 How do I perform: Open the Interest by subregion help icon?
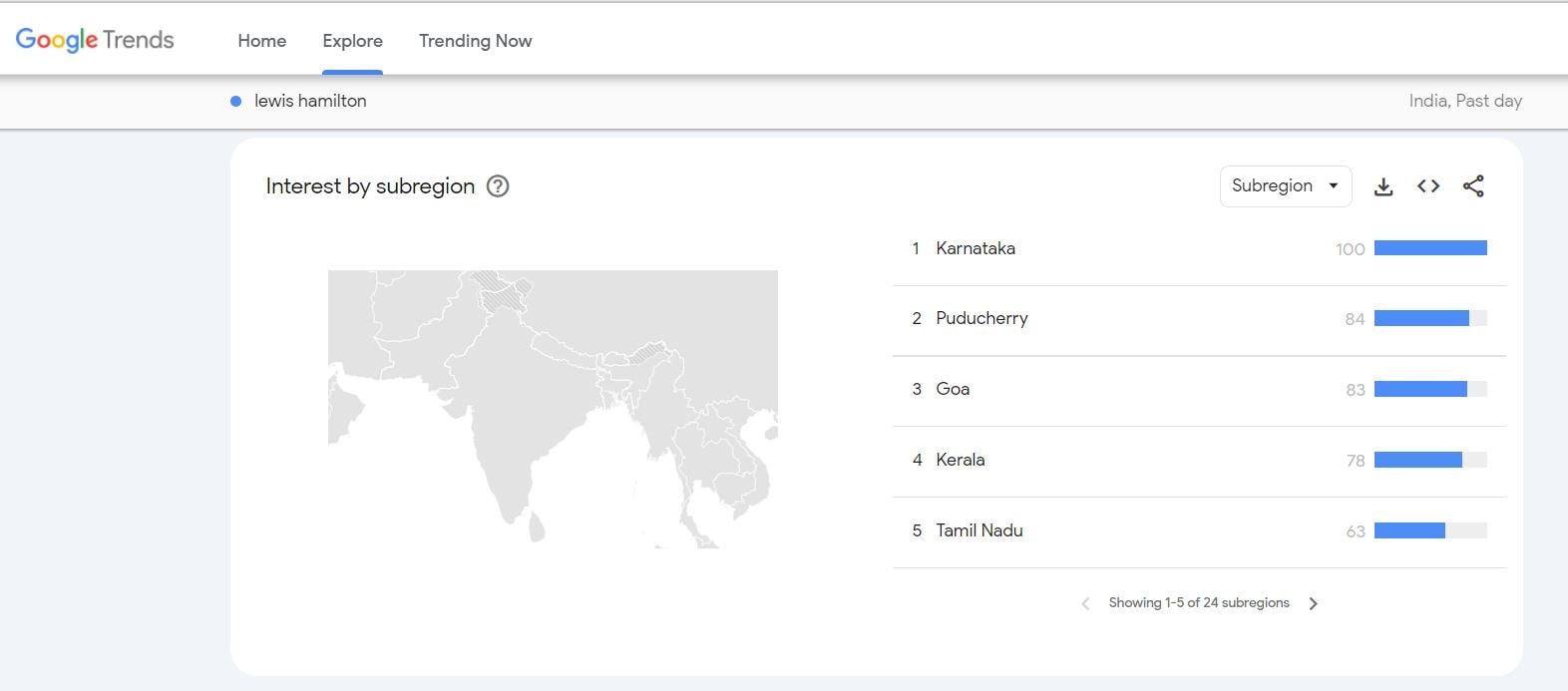point(497,186)
